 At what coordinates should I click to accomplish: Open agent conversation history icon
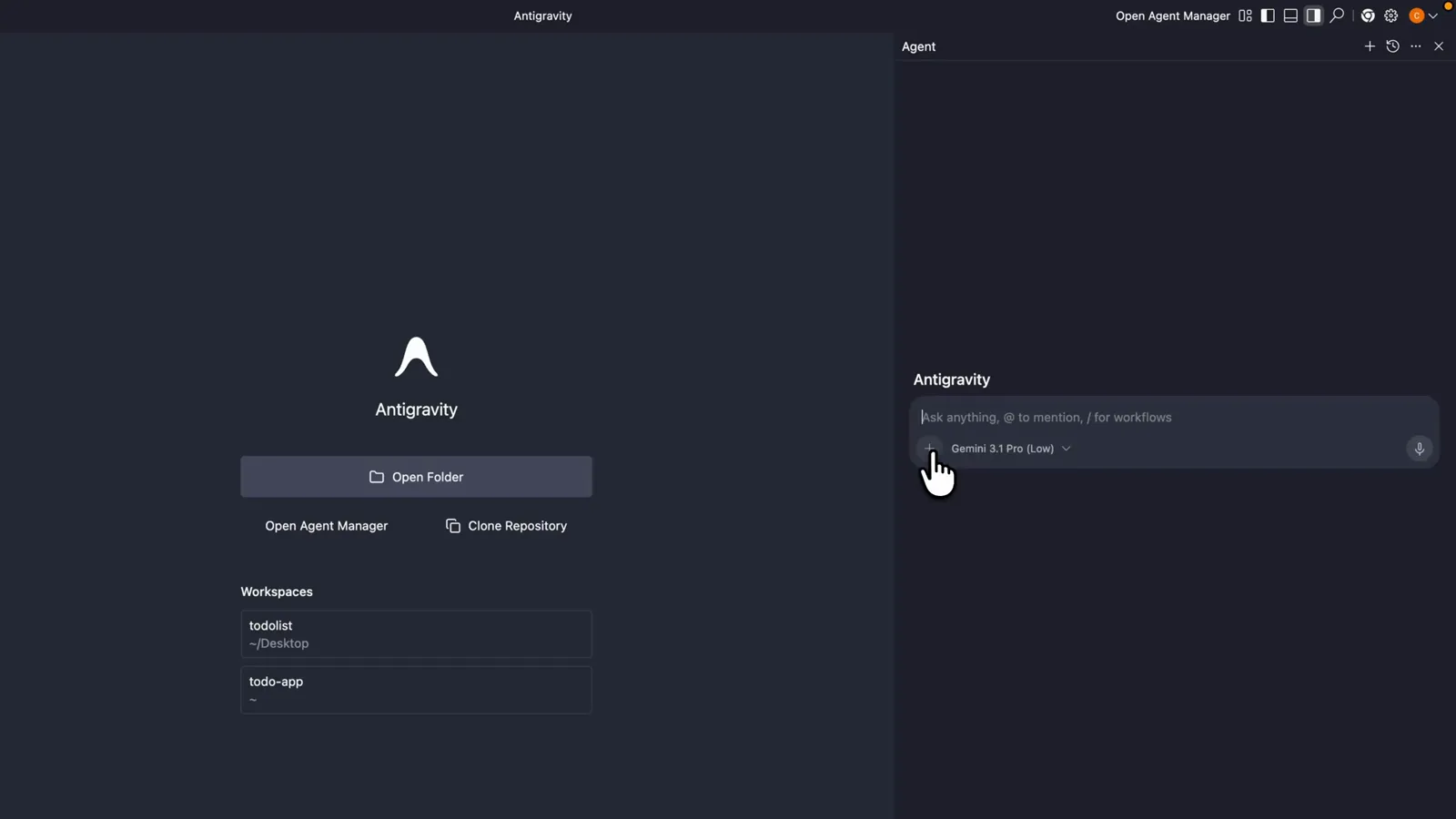pos(1392,46)
